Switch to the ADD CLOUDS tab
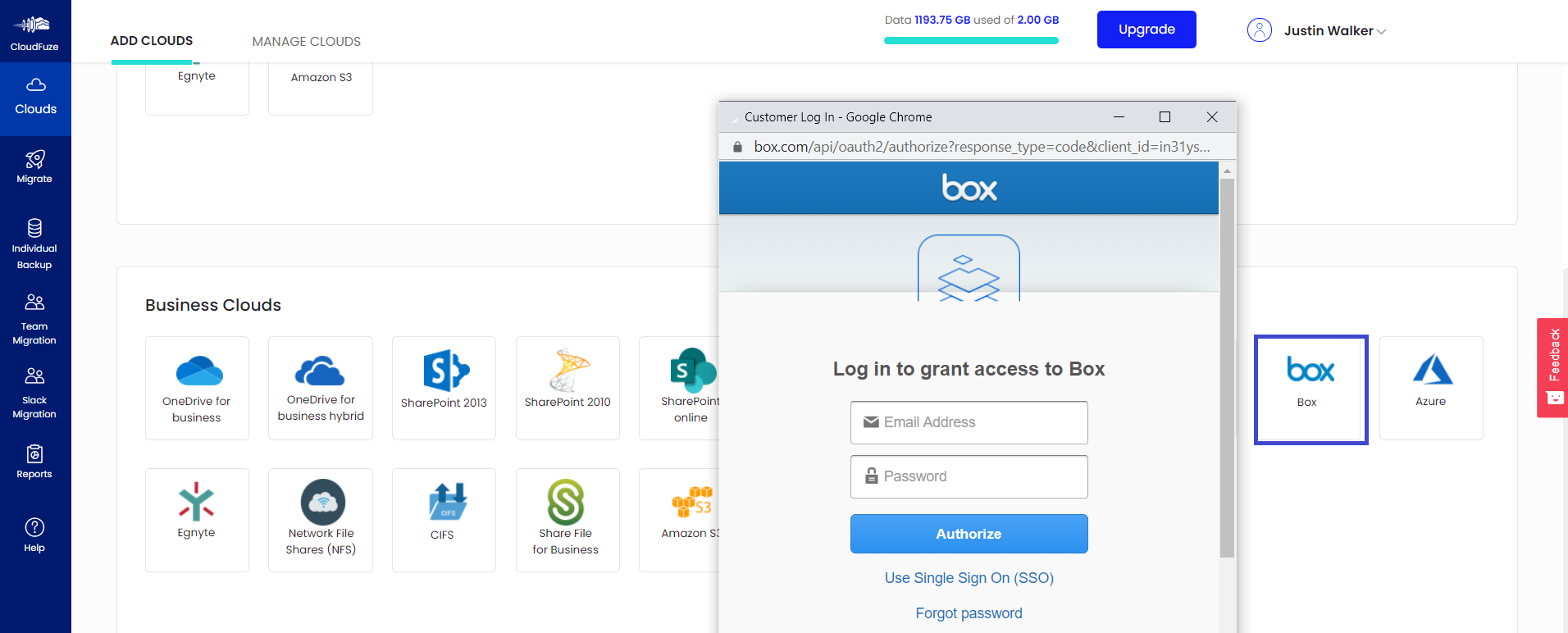1568x633 pixels. click(152, 41)
